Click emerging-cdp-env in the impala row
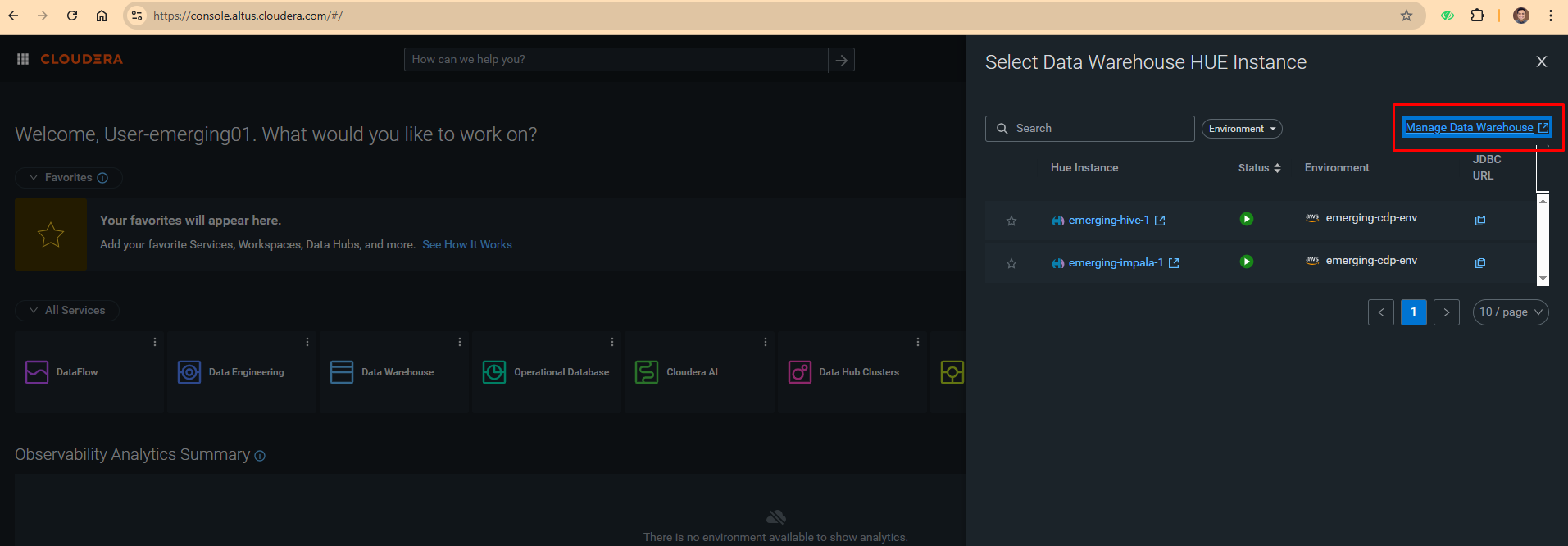This screenshot has height=546, width=1568. click(x=1371, y=261)
